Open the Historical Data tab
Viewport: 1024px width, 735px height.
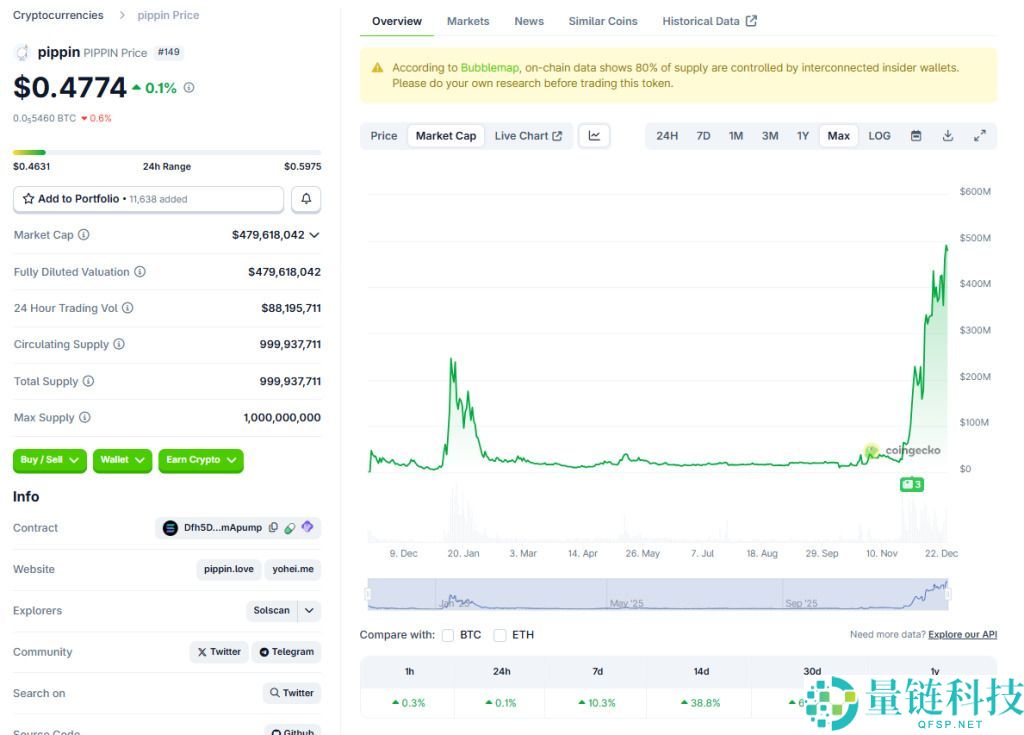point(709,21)
